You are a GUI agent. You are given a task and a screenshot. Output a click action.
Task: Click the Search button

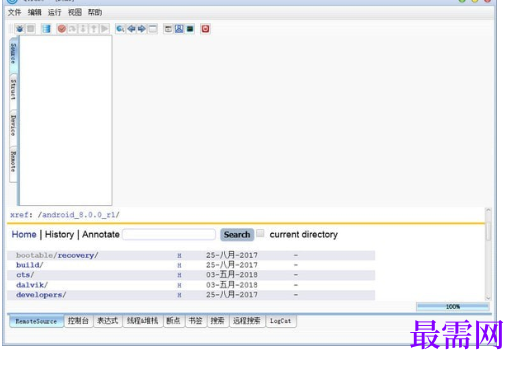tap(237, 235)
